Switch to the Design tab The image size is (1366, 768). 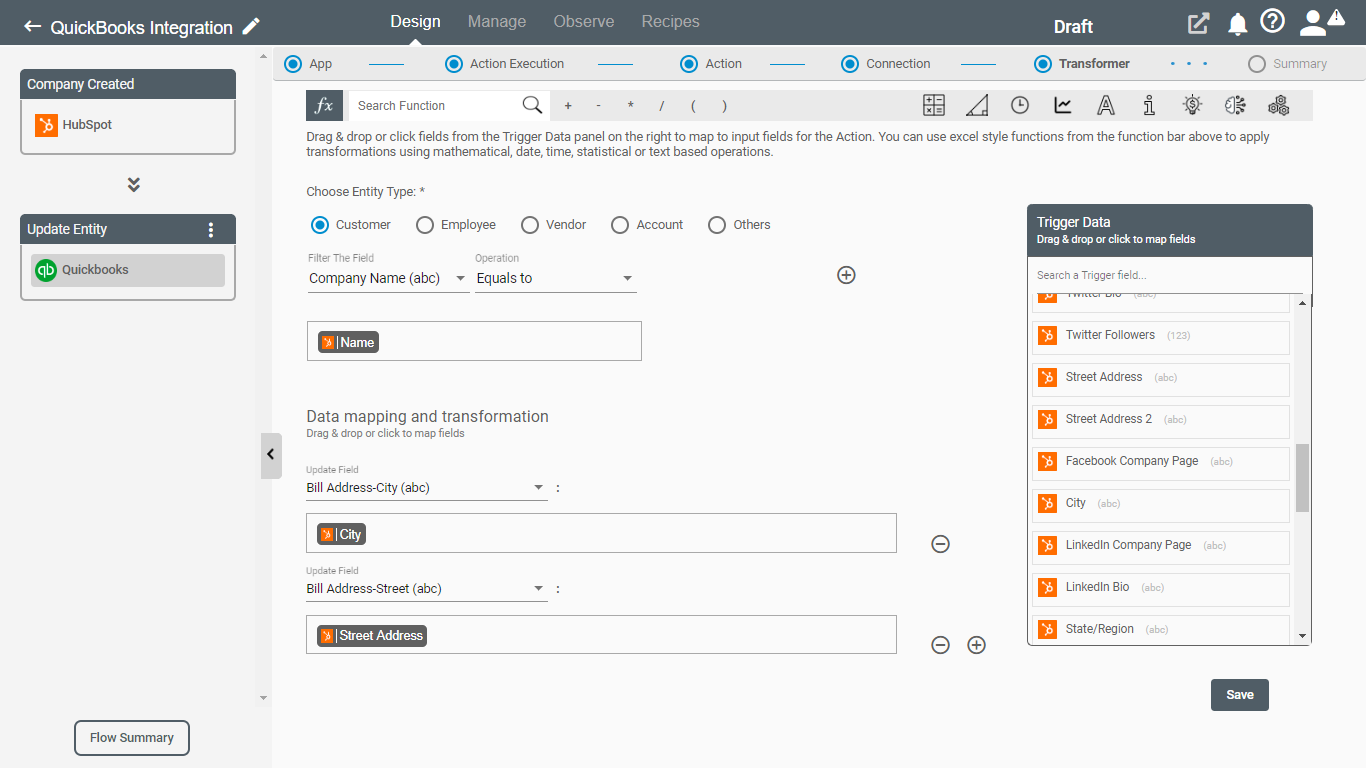(x=415, y=22)
